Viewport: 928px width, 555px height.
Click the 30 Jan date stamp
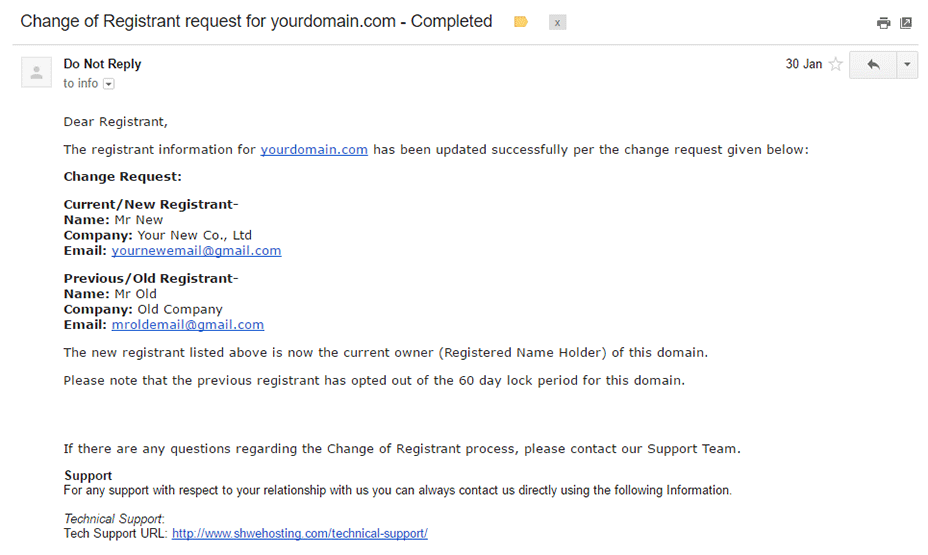click(x=804, y=64)
